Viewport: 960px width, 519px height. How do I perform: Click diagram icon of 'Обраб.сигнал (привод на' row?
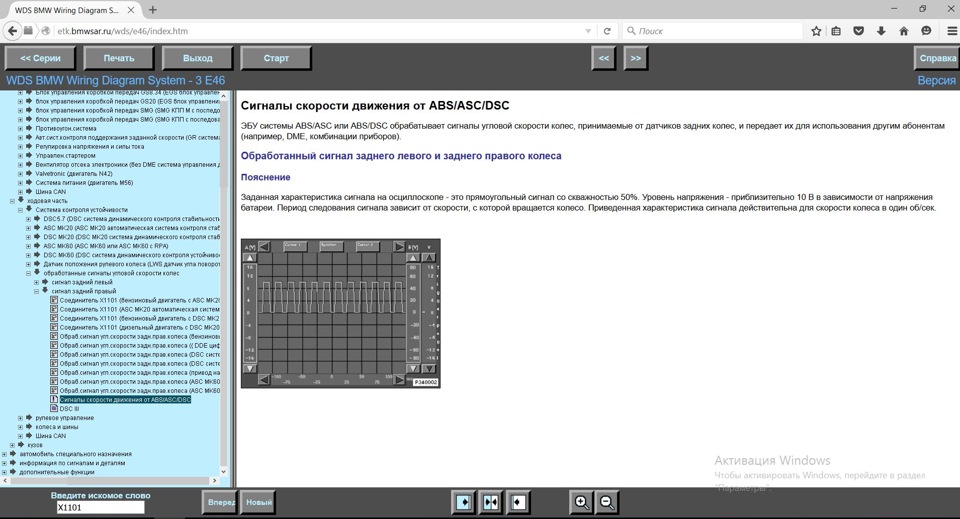click(54, 372)
